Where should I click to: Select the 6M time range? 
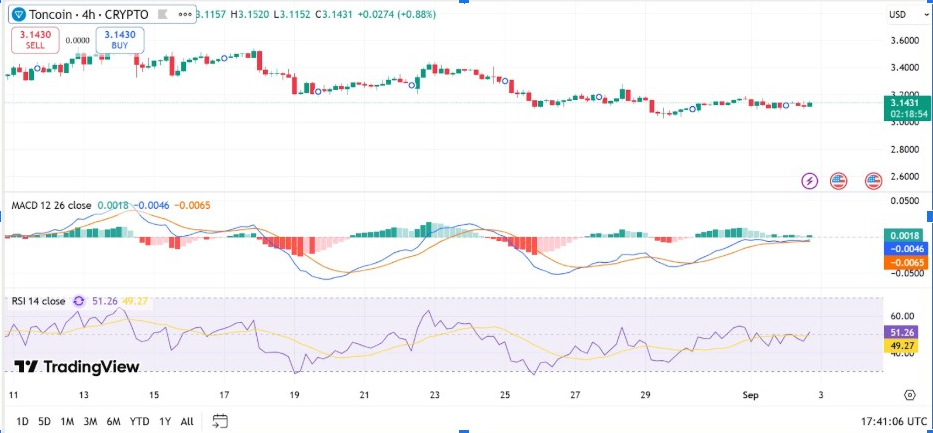113,422
